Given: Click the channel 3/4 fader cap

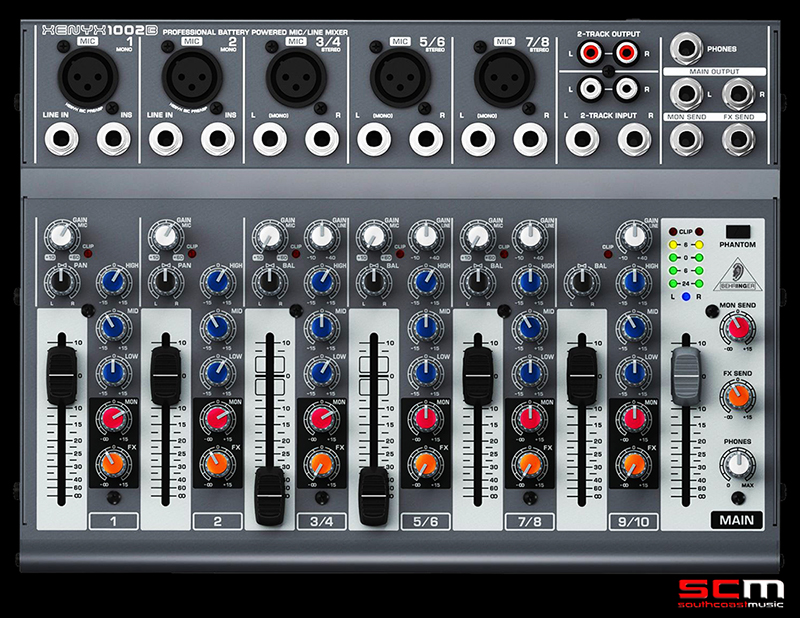Looking at the screenshot, I should click(x=270, y=496).
